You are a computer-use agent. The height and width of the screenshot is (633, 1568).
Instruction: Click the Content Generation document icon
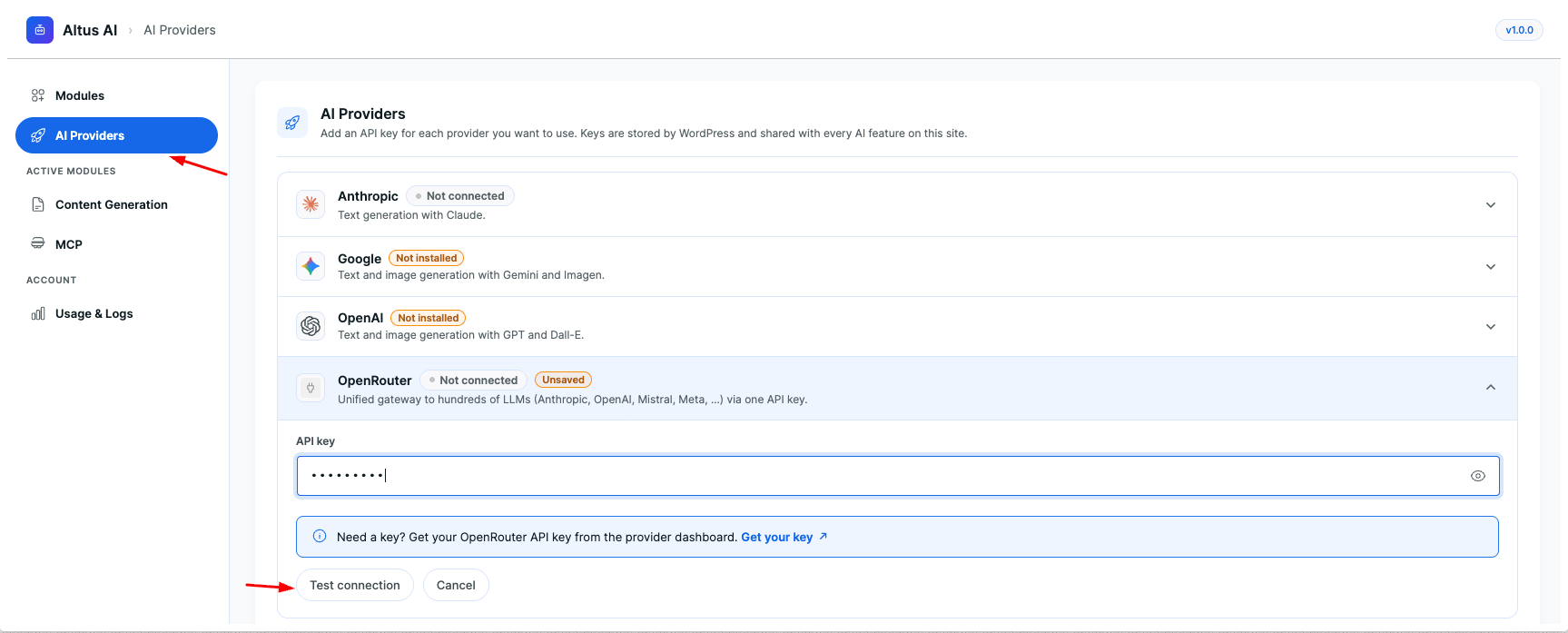click(38, 204)
